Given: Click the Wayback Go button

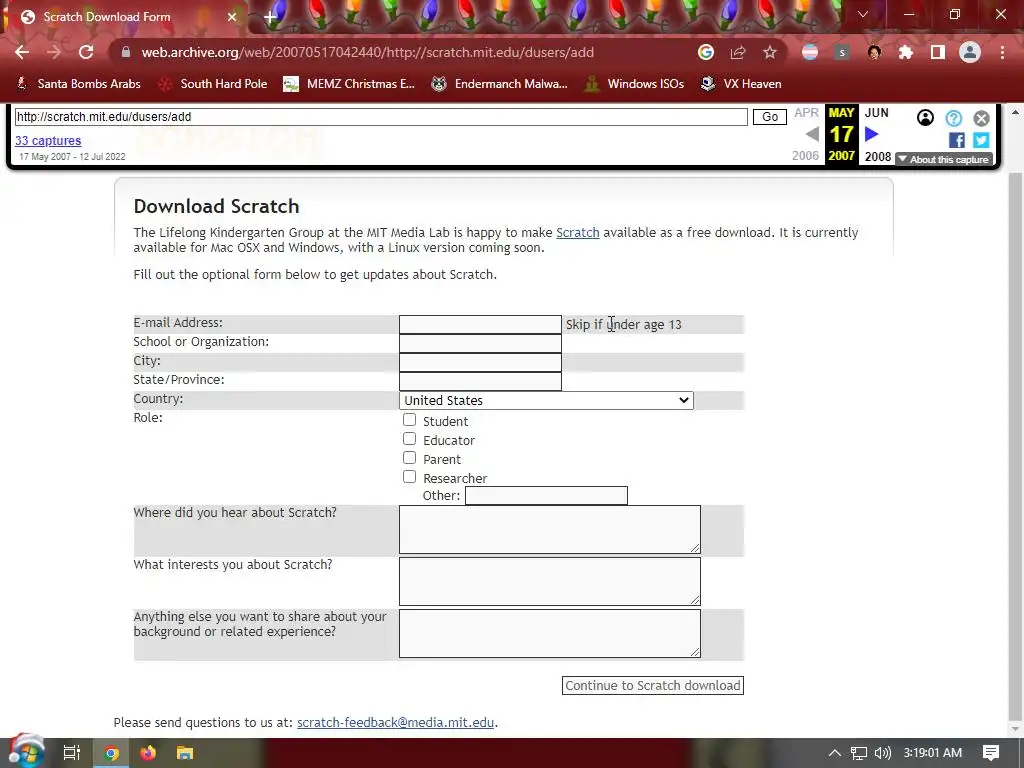Looking at the screenshot, I should (770, 117).
